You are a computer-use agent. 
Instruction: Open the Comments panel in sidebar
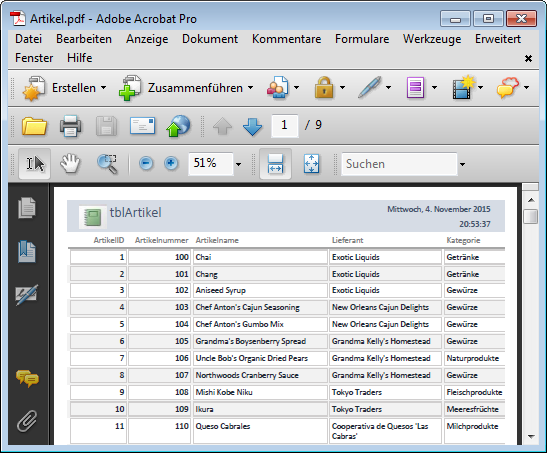[x=27, y=379]
